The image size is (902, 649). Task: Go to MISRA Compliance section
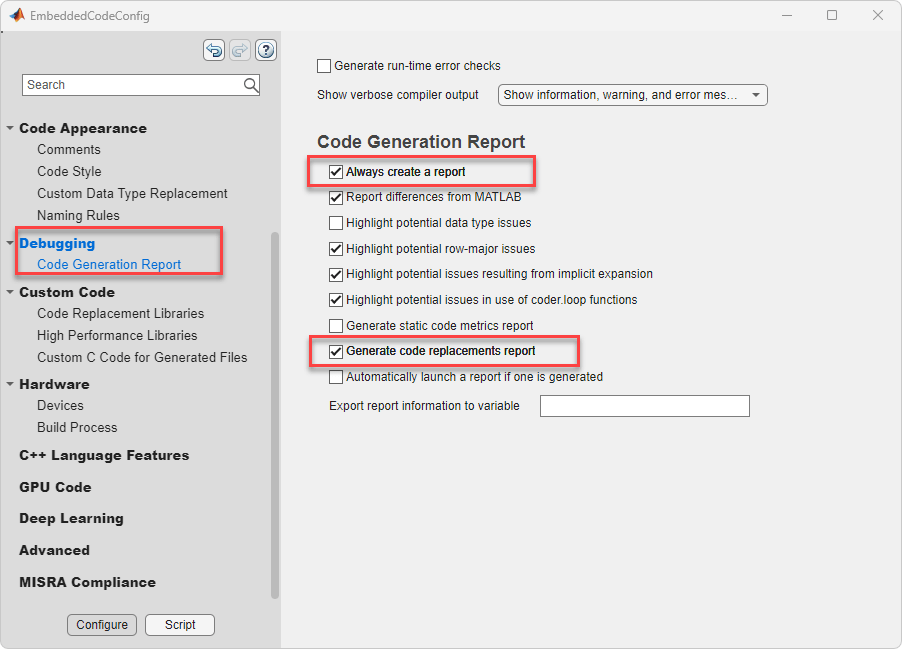coord(87,582)
